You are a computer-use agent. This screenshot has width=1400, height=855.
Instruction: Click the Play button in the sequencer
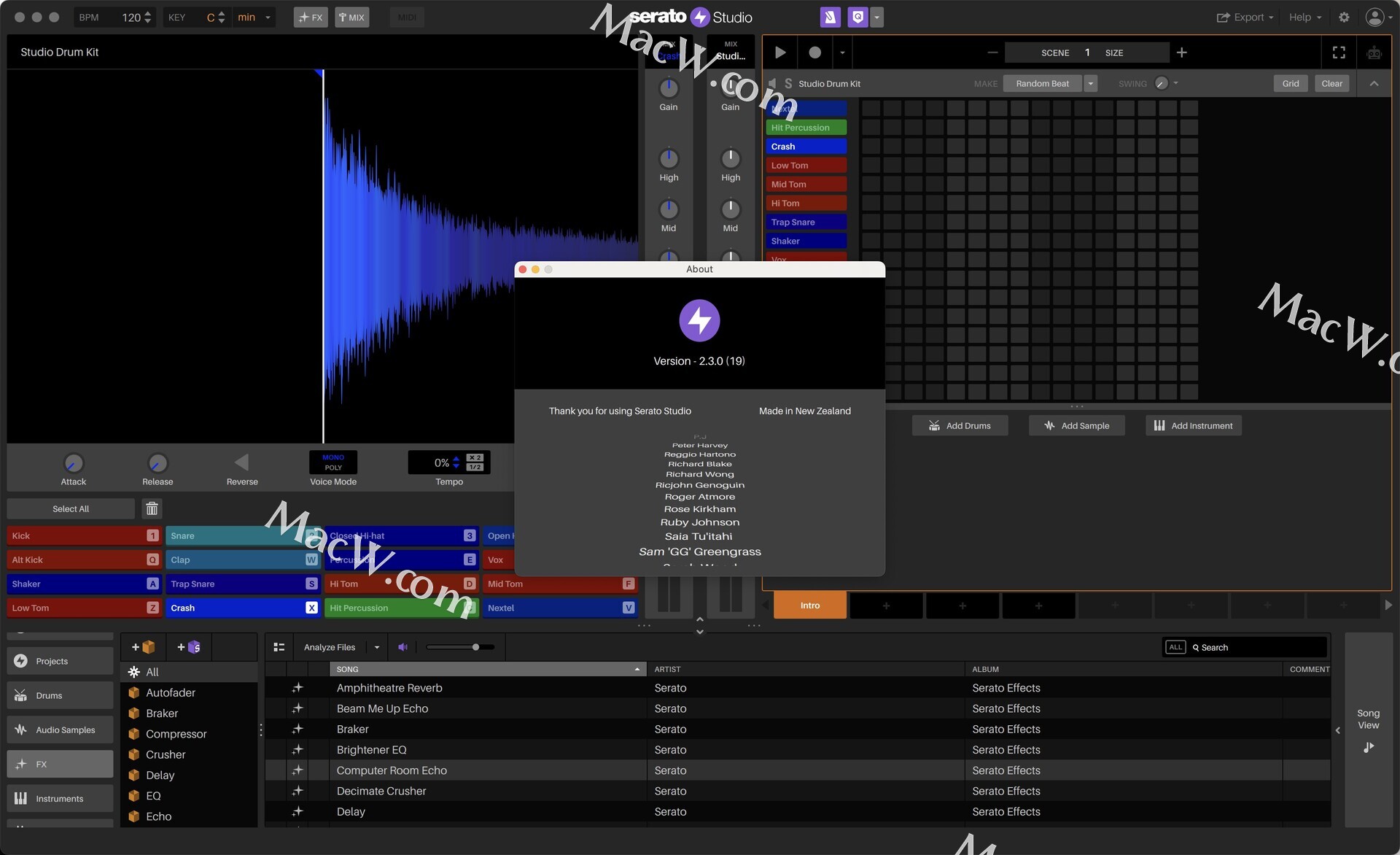point(779,53)
